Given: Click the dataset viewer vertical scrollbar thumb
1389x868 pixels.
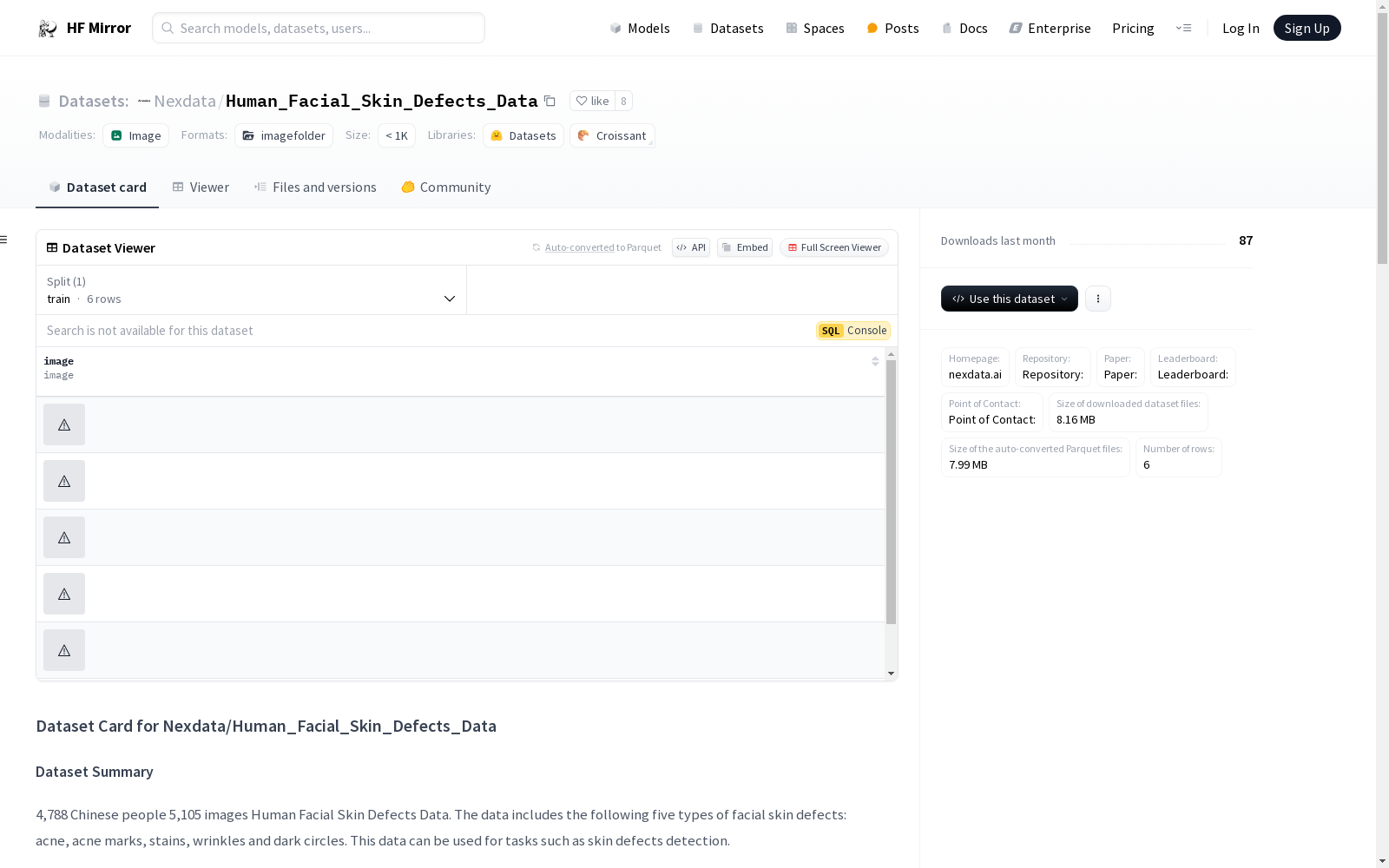Looking at the screenshot, I should pyautogui.click(x=891, y=492).
